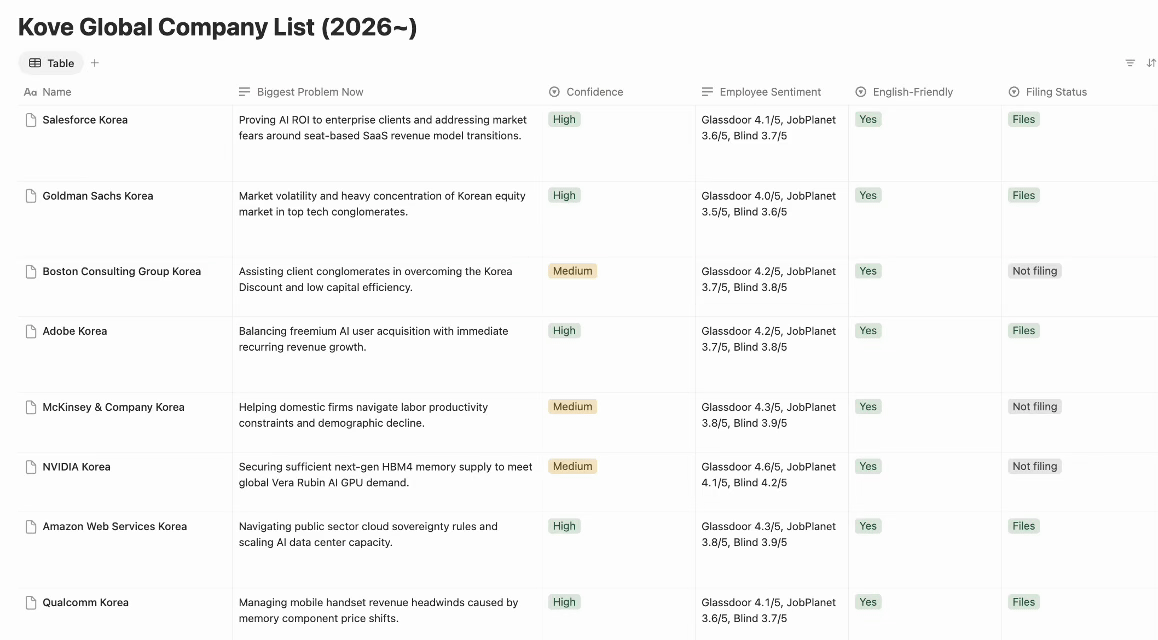
Task: Click the Qualcomm Korea document icon
Action: tap(31, 603)
